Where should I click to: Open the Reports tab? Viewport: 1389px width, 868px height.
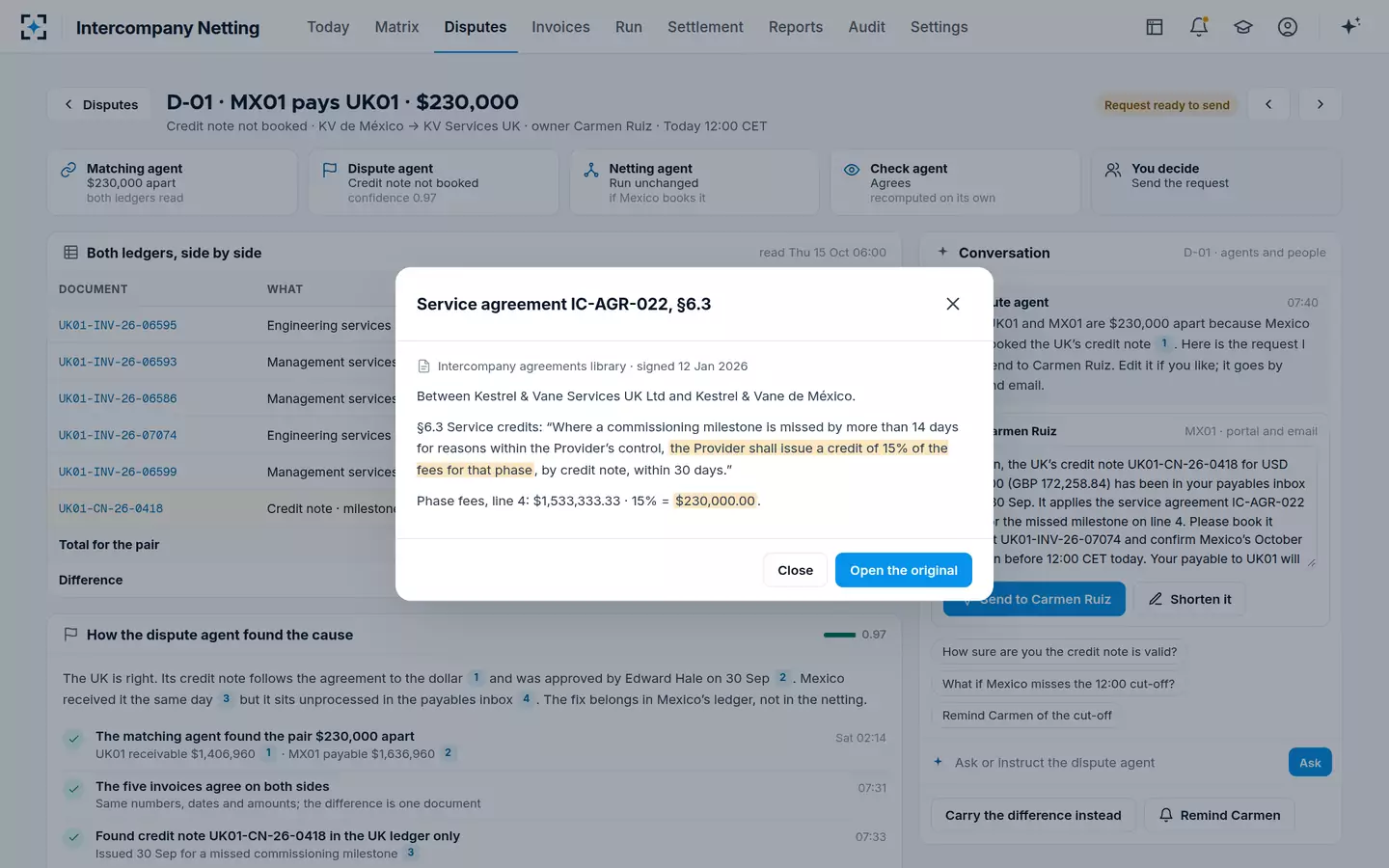(796, 27)
